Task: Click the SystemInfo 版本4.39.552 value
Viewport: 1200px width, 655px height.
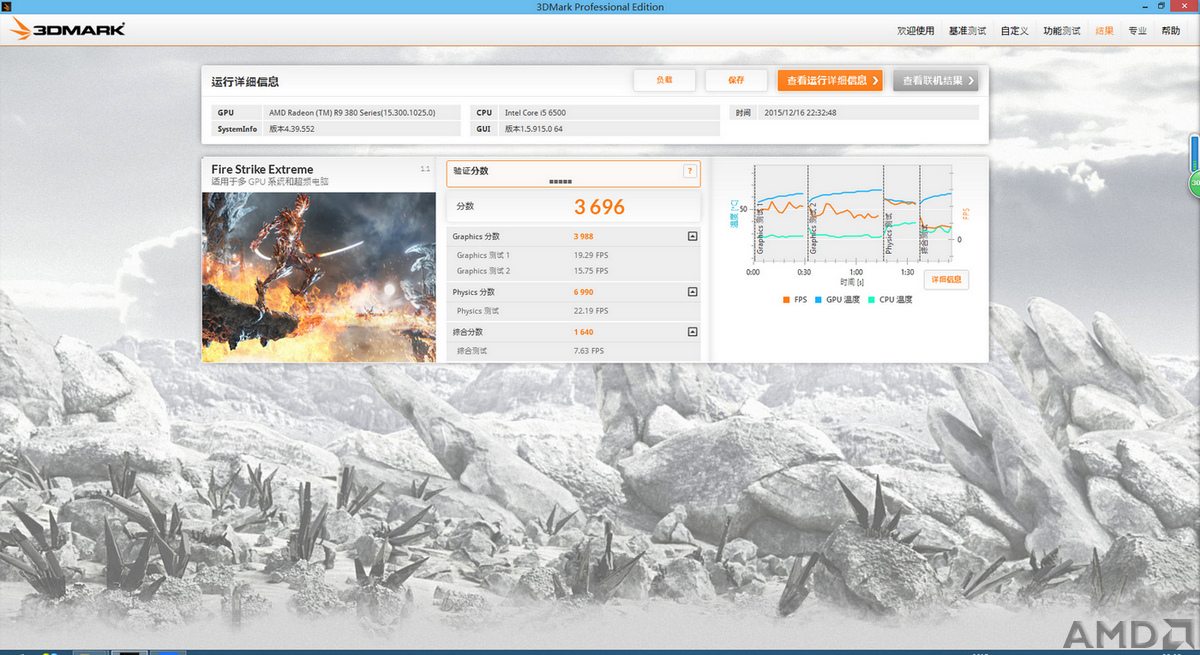Action: (x=291, y=129)
